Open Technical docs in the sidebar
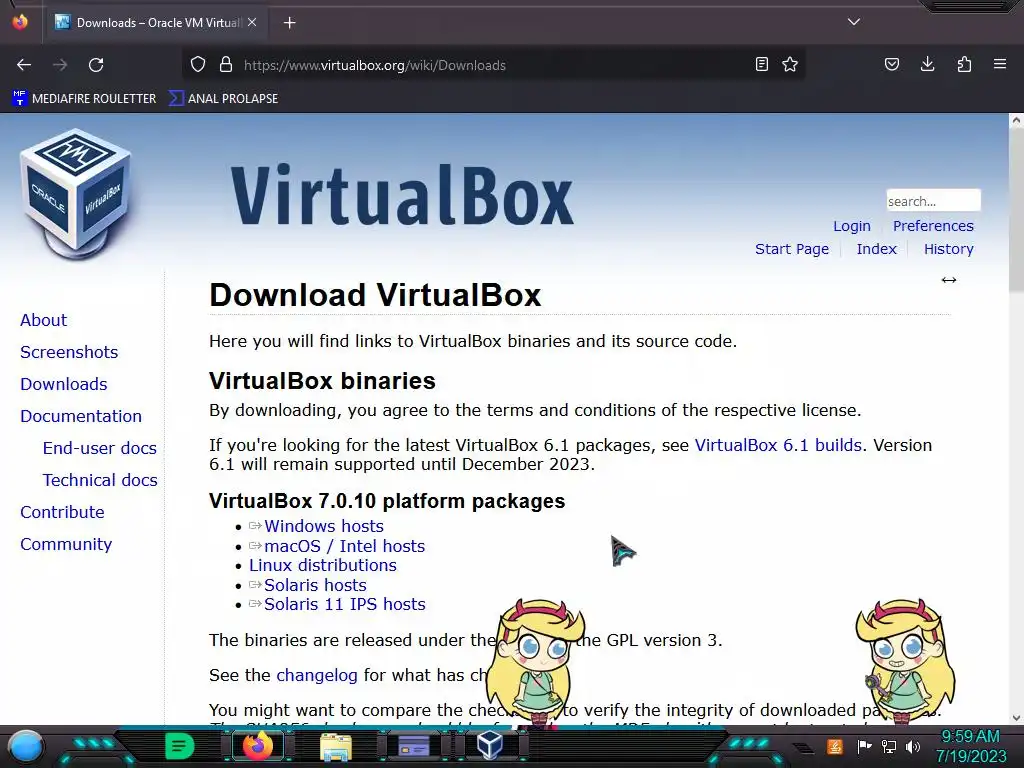 (x=101, y=481)
